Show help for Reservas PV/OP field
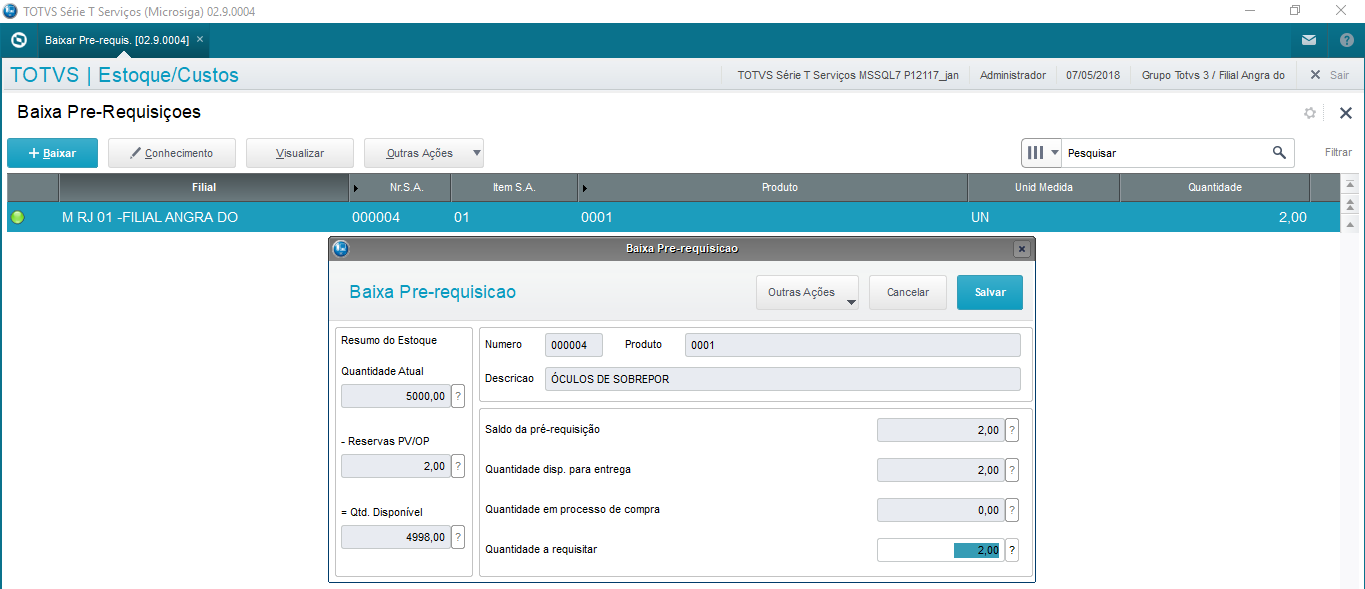Screen dimensions: 1365x589 click(458, 466)
